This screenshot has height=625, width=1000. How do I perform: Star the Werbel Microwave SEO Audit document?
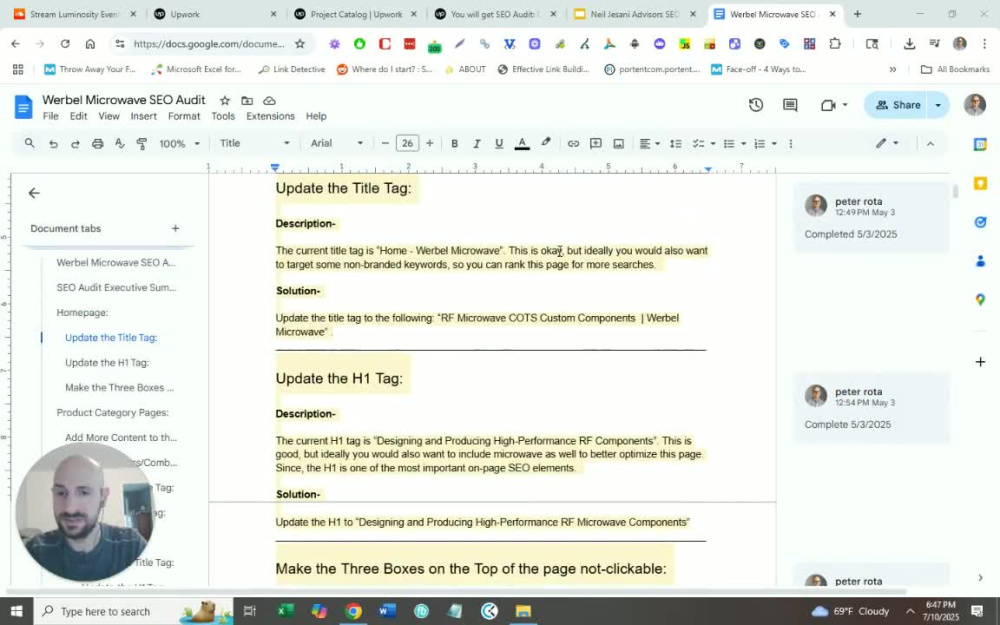[x=224, y=101]
